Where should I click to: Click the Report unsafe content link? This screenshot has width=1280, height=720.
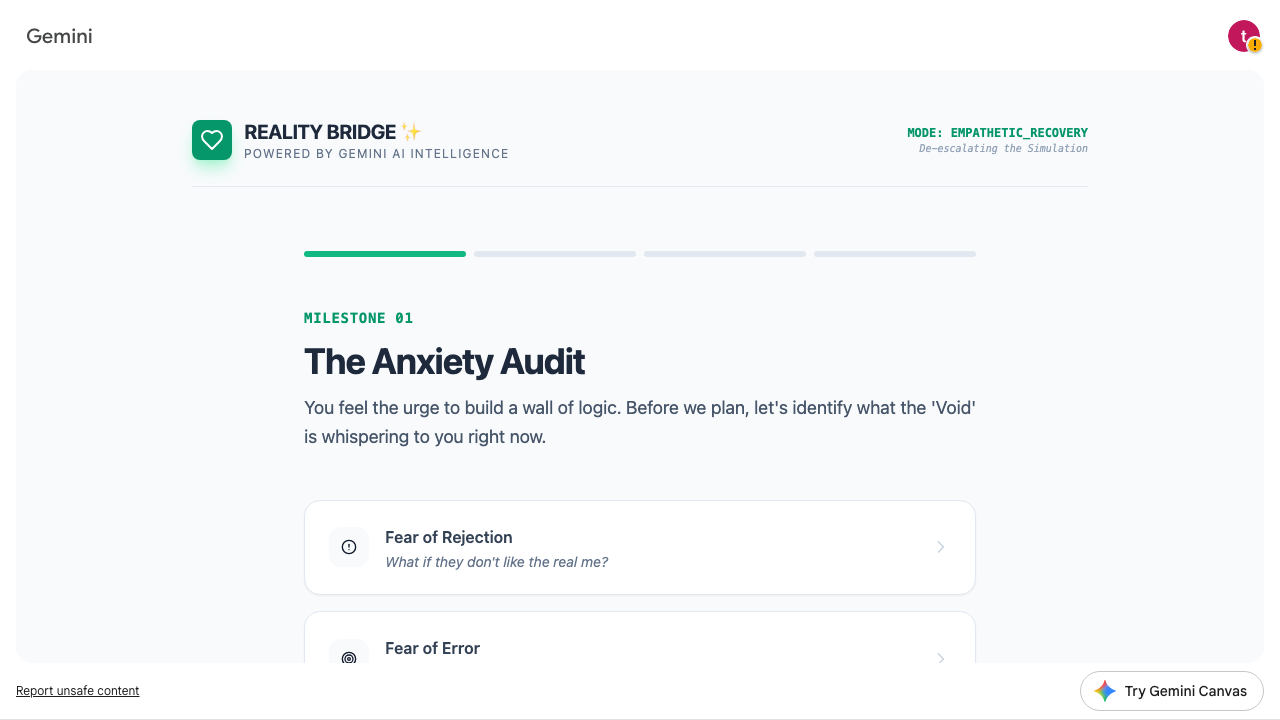click(x=78, y=691)
